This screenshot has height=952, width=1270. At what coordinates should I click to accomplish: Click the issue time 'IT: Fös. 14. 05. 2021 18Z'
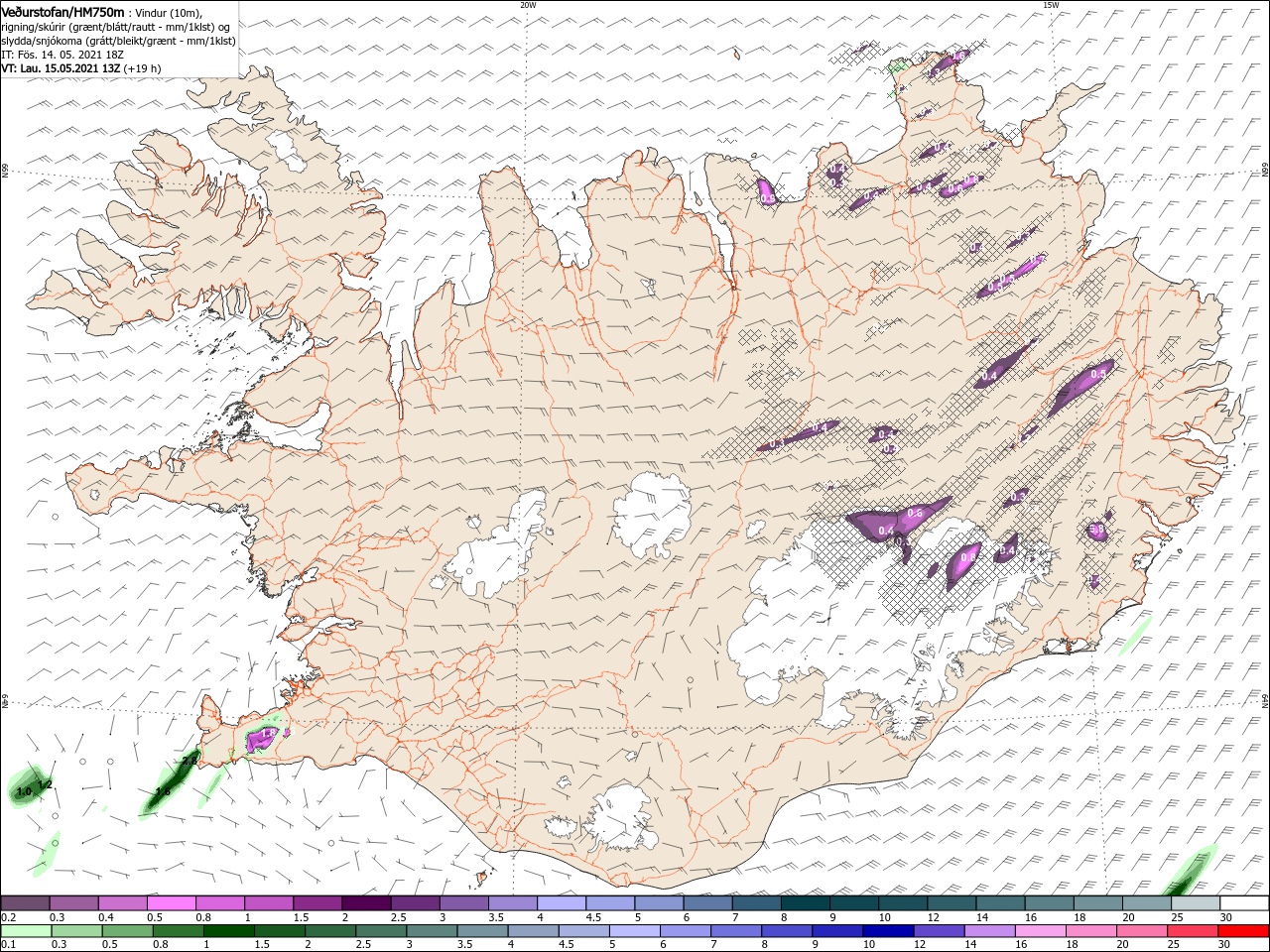tap(62, 55)
